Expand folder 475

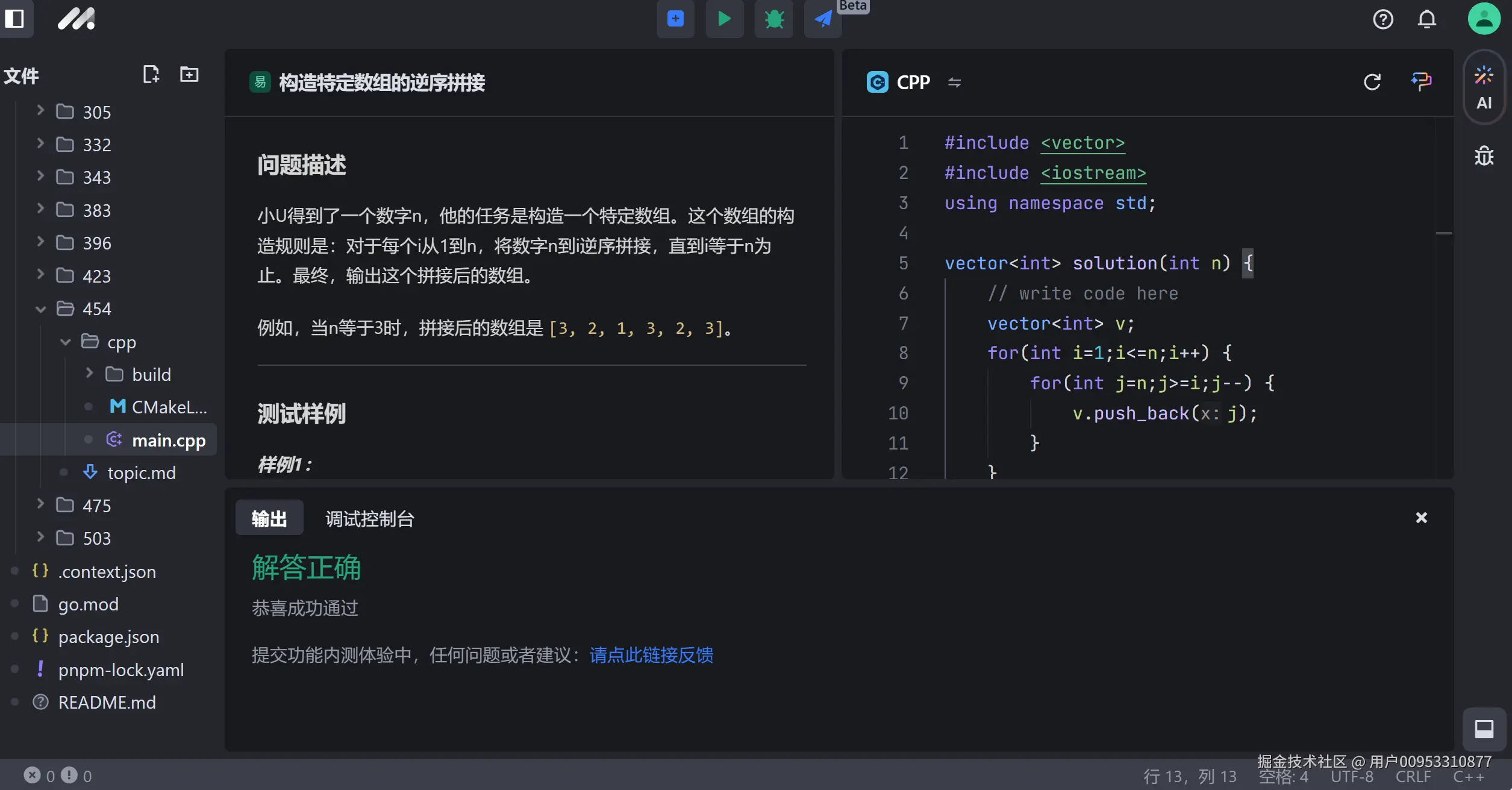point(40,505)
